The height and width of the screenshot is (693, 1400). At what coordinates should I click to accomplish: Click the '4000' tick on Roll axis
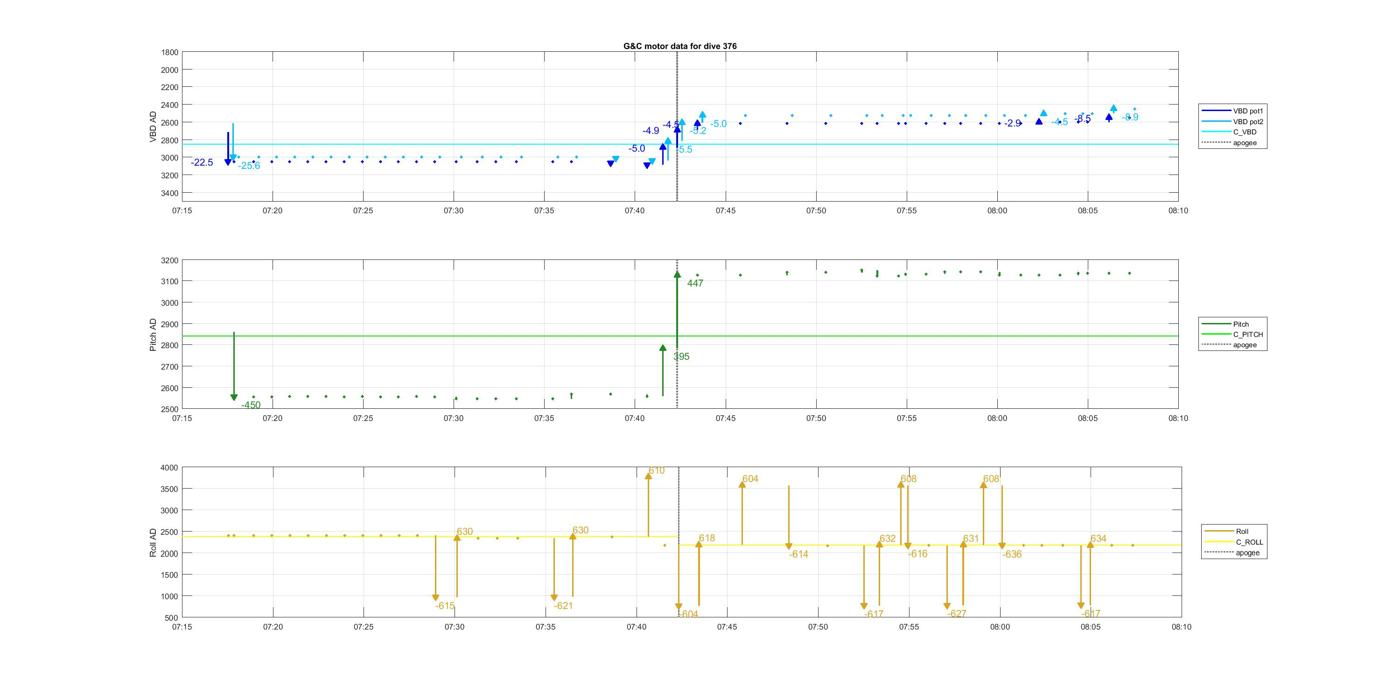170,467
